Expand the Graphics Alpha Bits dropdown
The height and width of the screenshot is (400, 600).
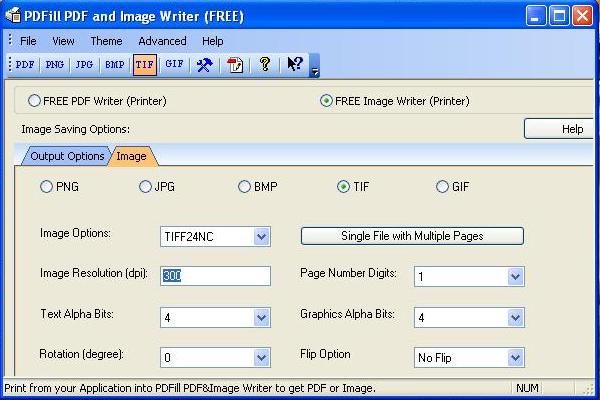point(515,317)
